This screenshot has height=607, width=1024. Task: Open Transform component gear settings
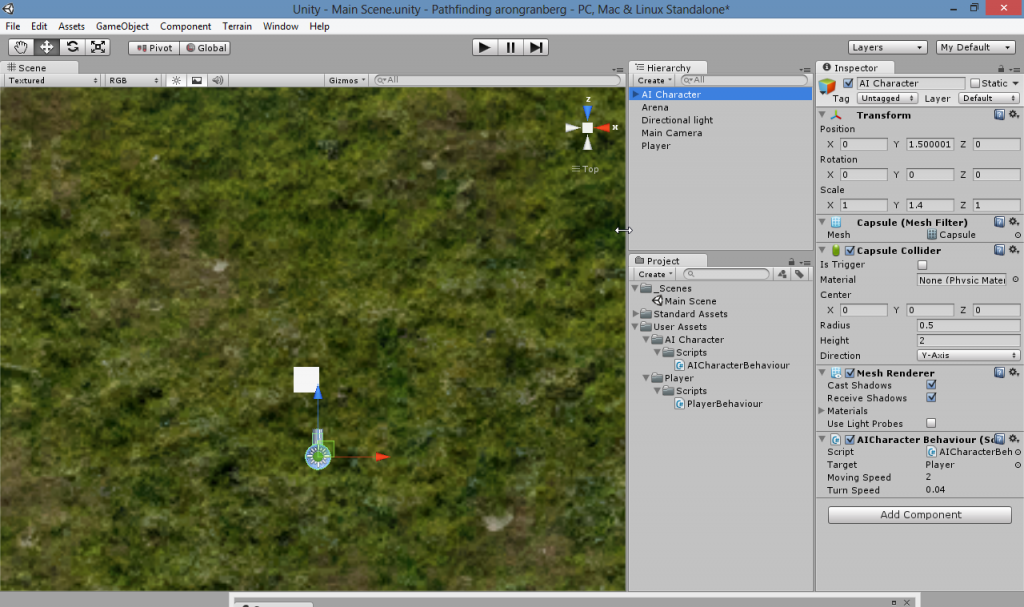coord(1013,115)
